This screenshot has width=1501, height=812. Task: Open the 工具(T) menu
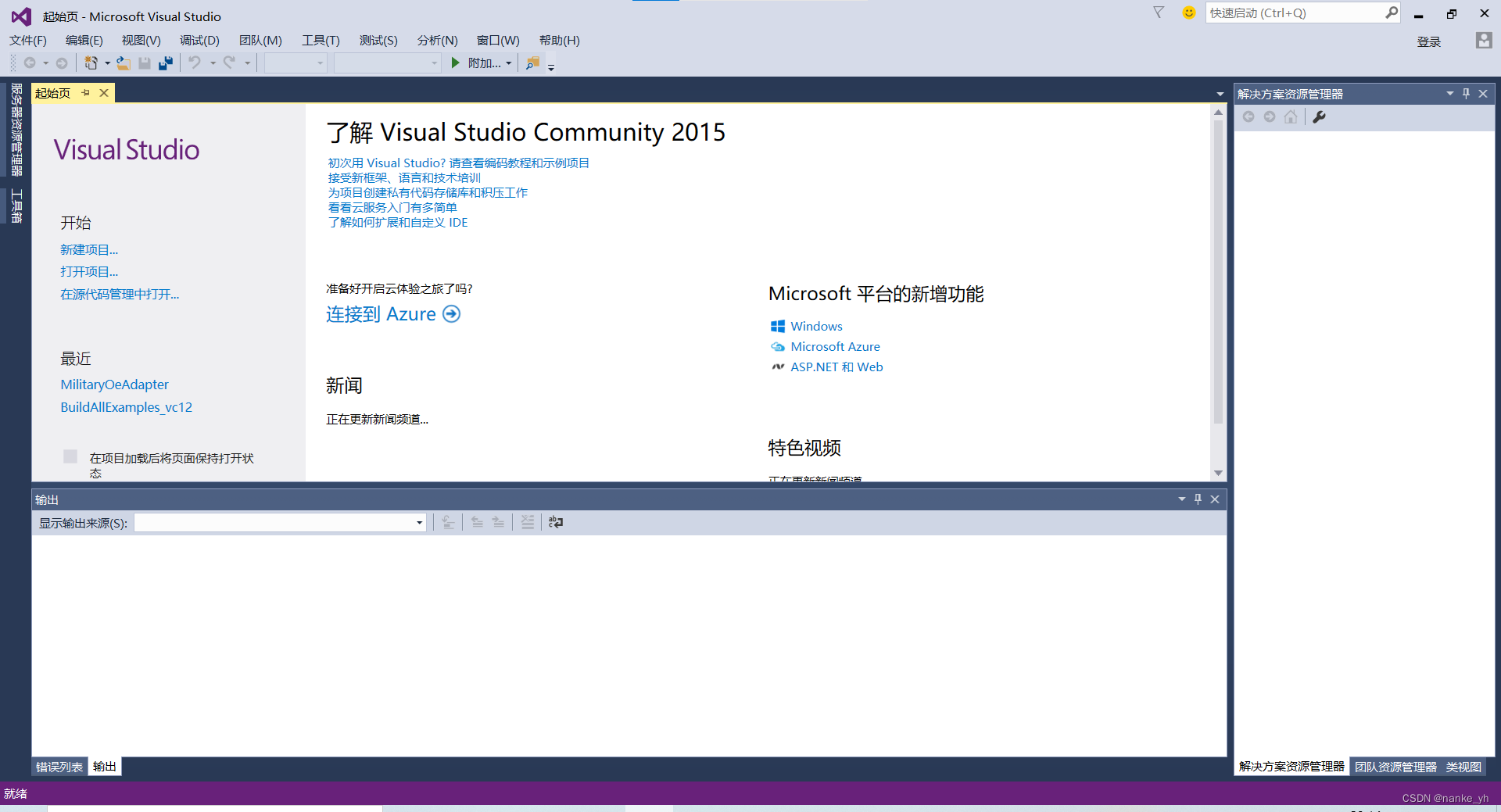(321, 41)
